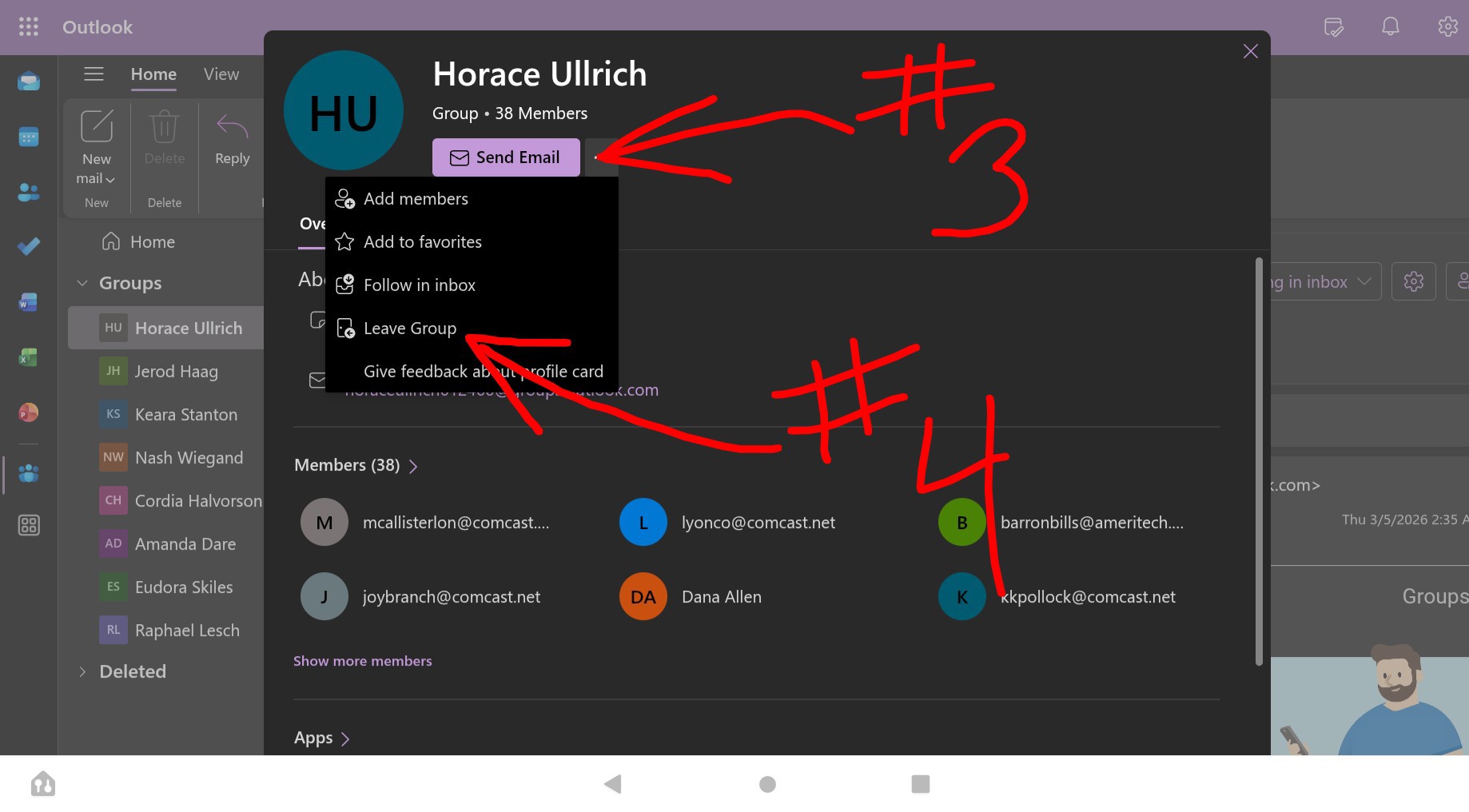Click Android home circle button

point(767,784)
